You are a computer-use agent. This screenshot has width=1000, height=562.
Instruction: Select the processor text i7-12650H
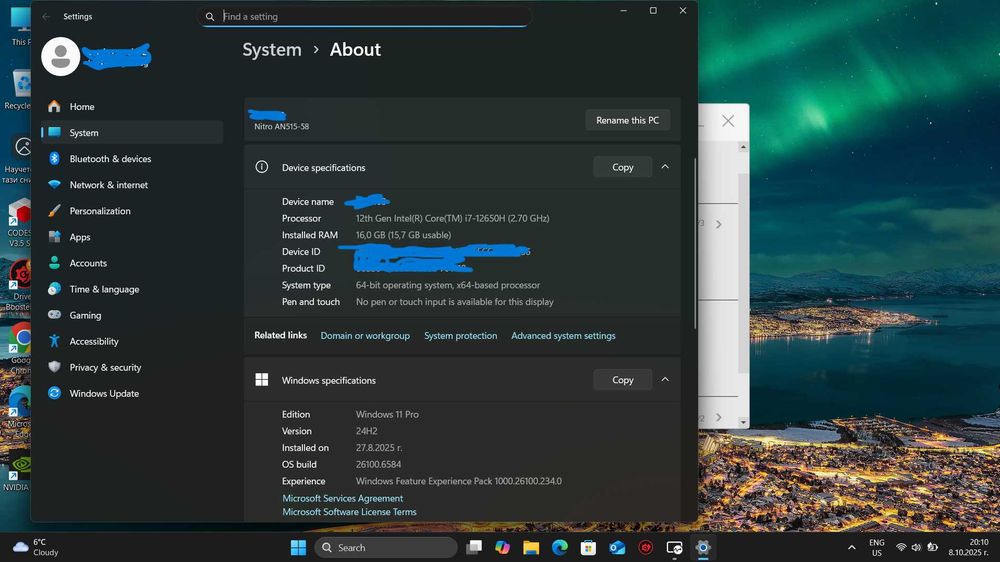pyautogui.click(x=452, y=218)
